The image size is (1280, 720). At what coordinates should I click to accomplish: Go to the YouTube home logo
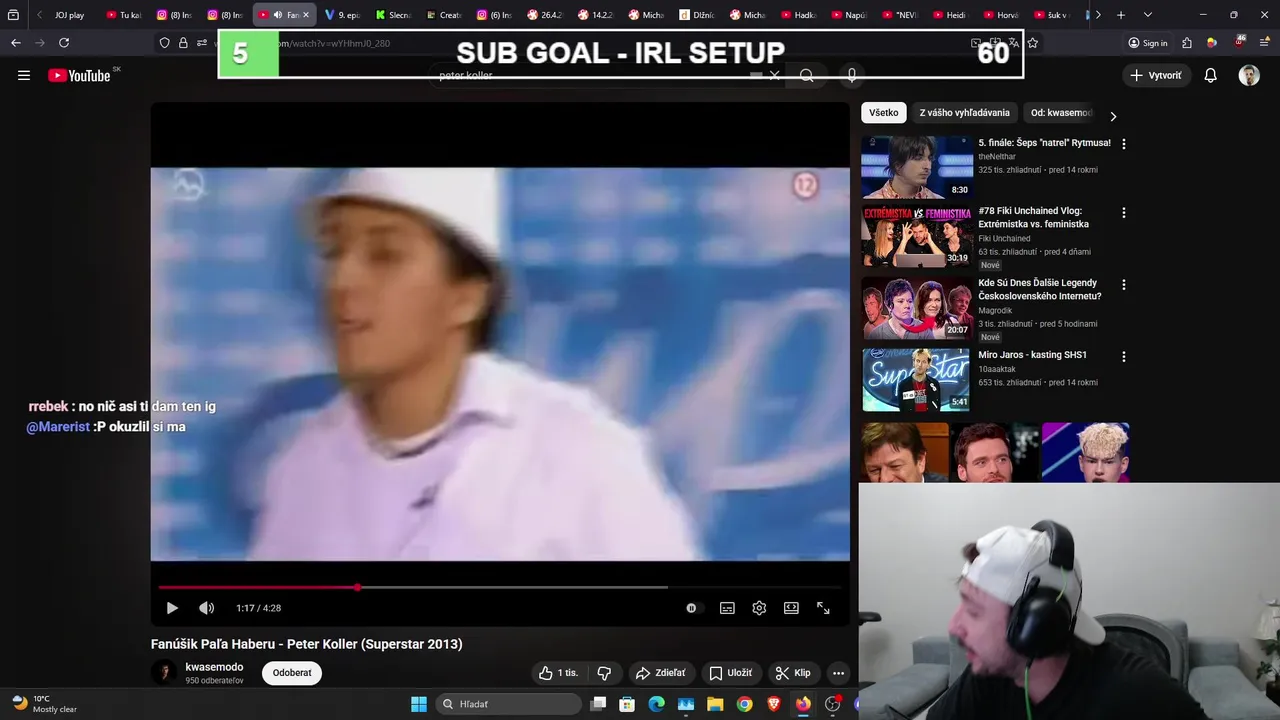(x=79, y=75)
